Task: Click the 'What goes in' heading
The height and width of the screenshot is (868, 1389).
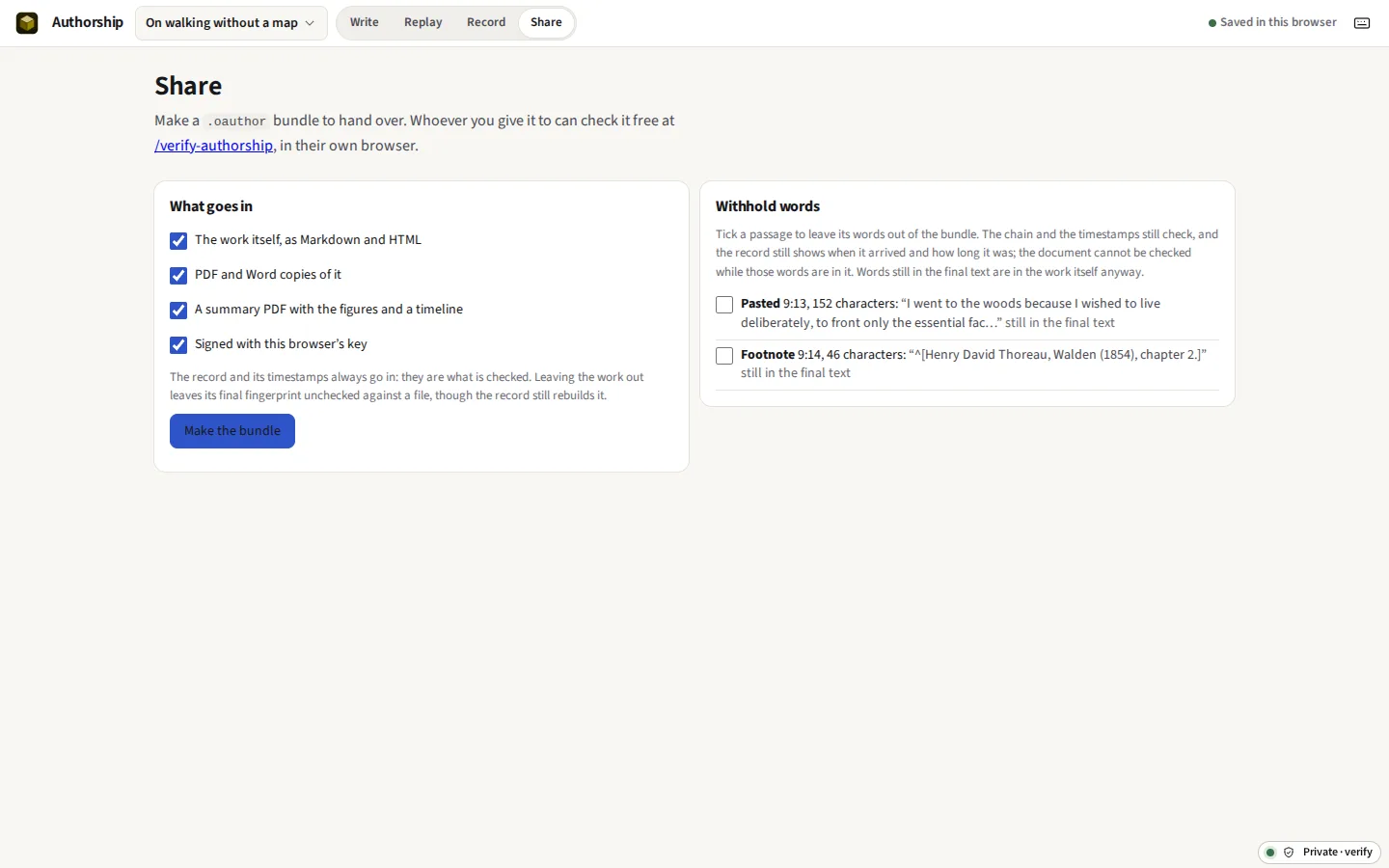Action: [x=211, y=206]
